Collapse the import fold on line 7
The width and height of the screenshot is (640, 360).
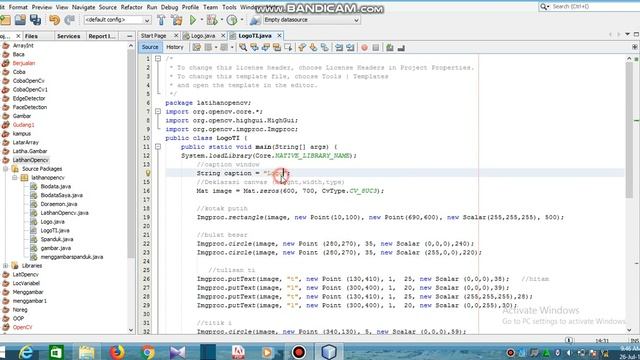[x=158, y=111]
